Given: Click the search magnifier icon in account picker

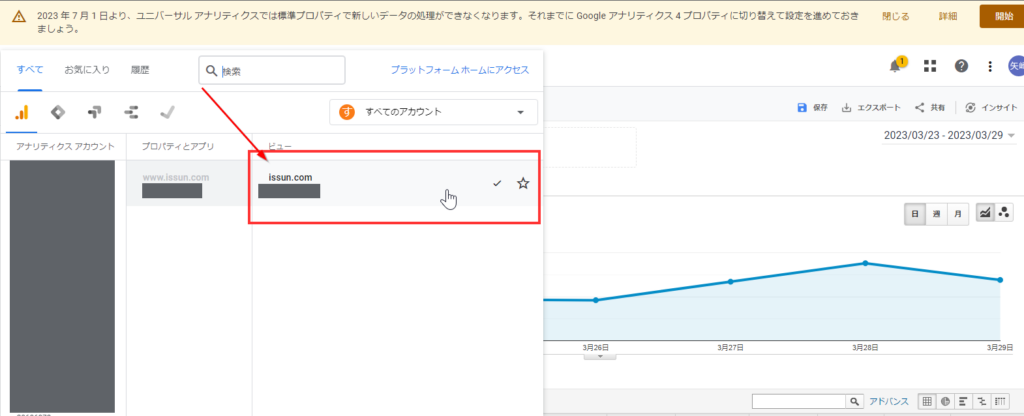Looking at the screenshot, I should click(211, 71).
